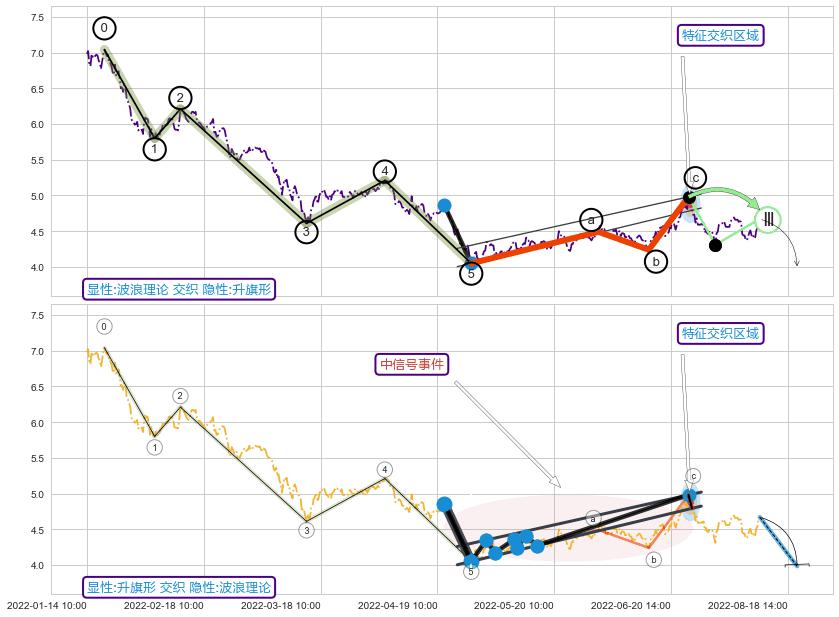
Task: Click the green circled III projection marker
Action: (x=768, y=219)
